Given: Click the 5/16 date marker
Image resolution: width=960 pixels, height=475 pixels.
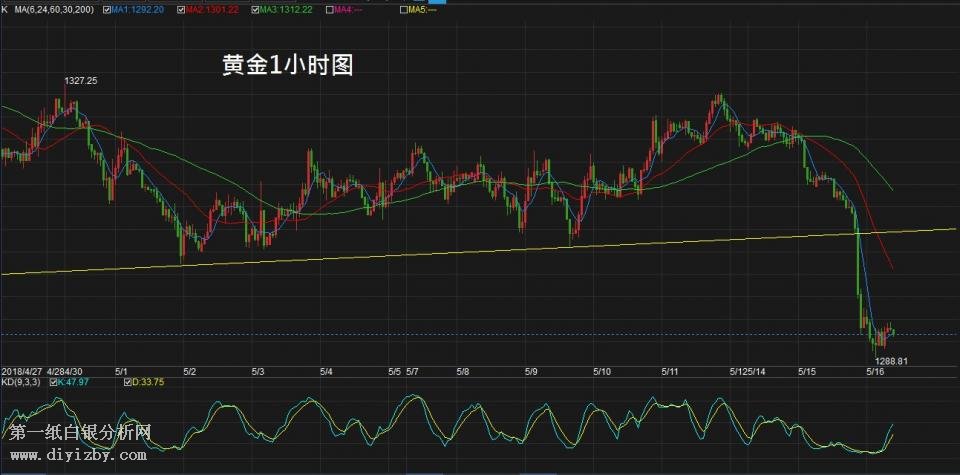Looking at the screenshot, I should (874, 371).
